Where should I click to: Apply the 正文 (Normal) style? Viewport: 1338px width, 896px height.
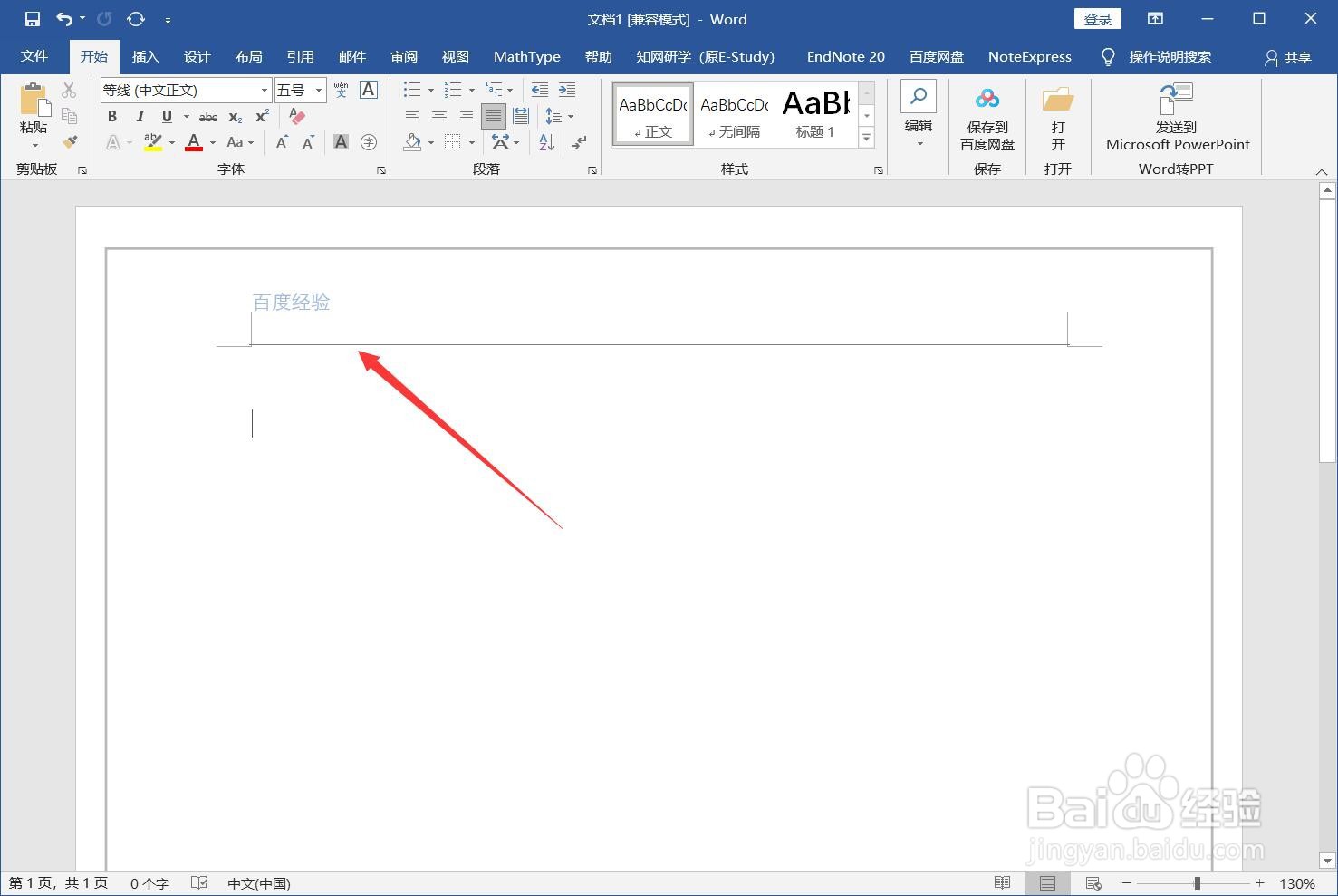click(x=653, y=114)
